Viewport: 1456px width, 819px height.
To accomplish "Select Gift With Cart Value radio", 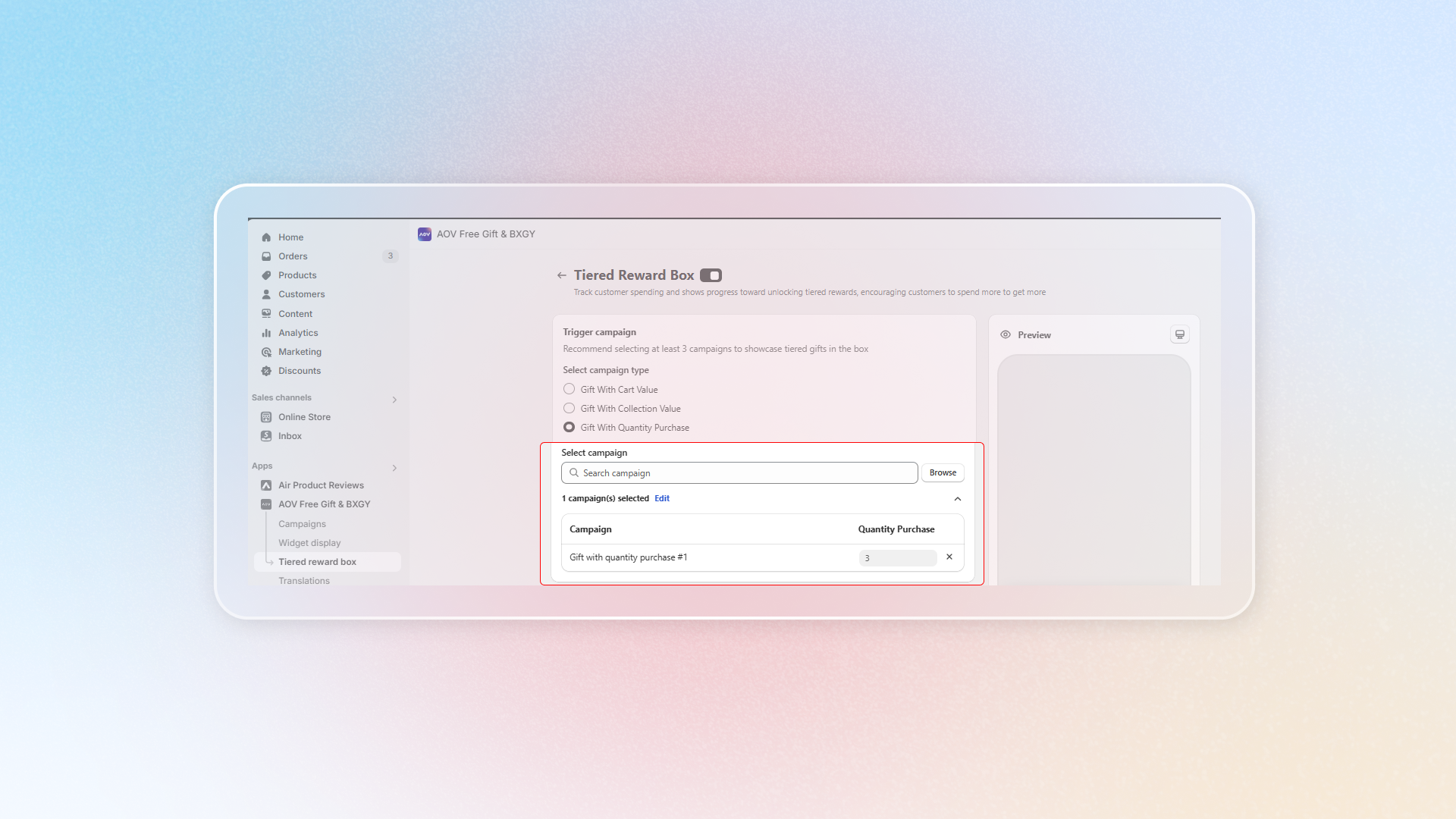I will [x=569, y=389].
